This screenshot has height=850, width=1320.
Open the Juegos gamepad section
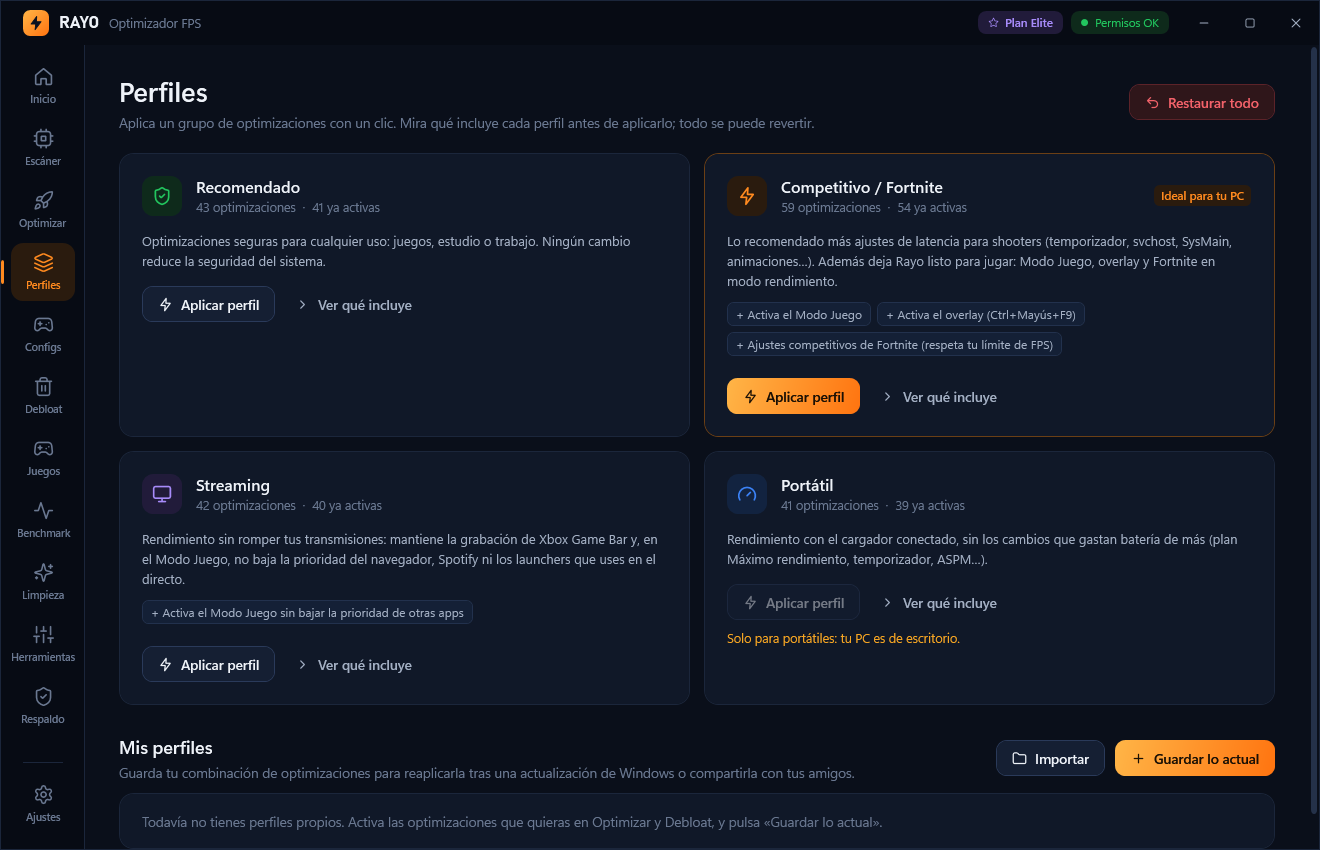point(43,458)
